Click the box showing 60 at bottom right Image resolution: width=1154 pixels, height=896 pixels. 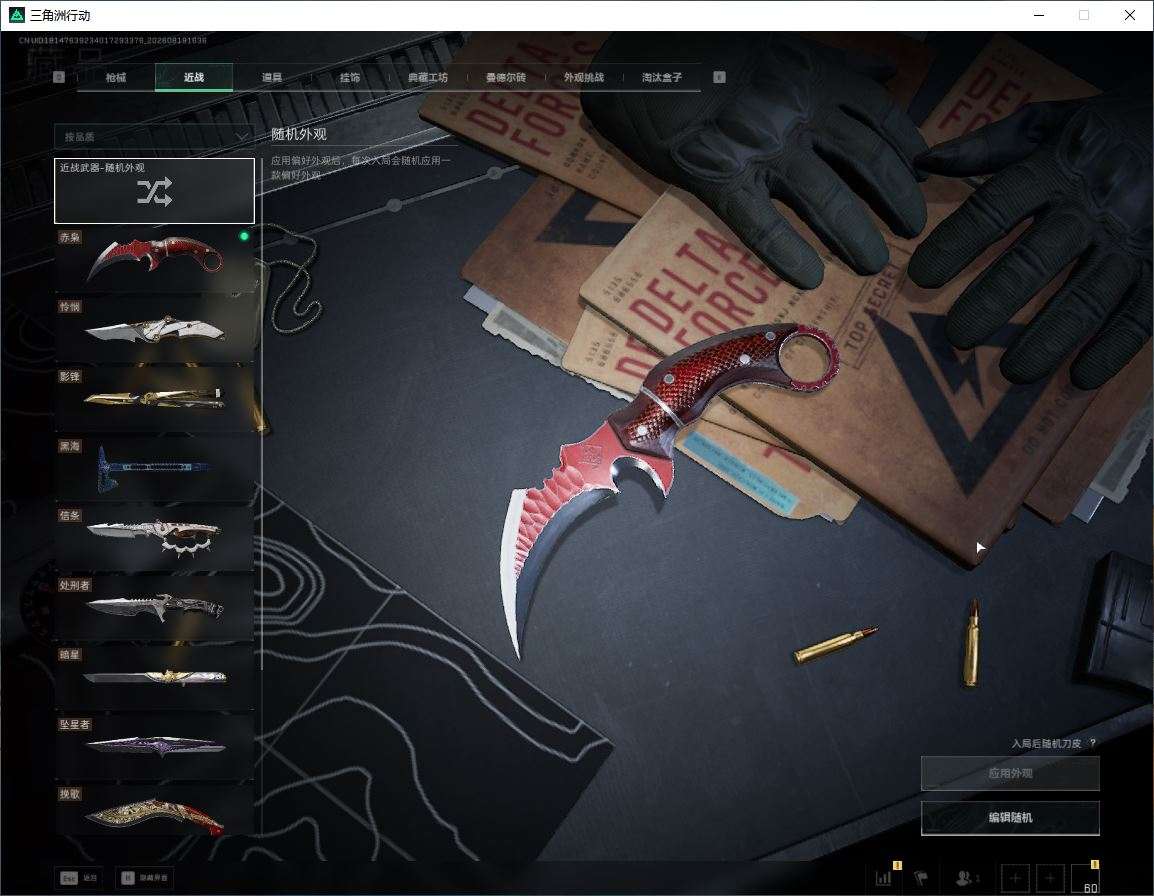click(x=1086, y=878)
